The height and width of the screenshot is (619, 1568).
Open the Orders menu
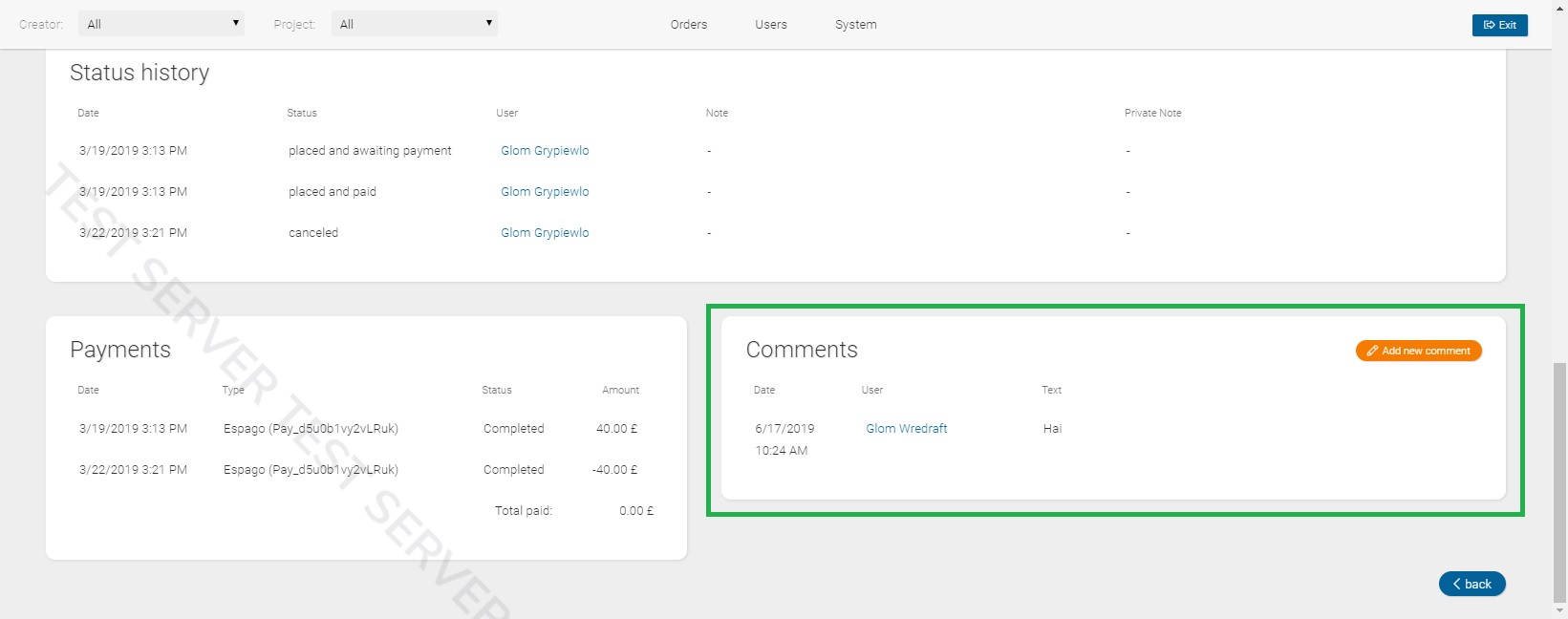coord(689,25)
